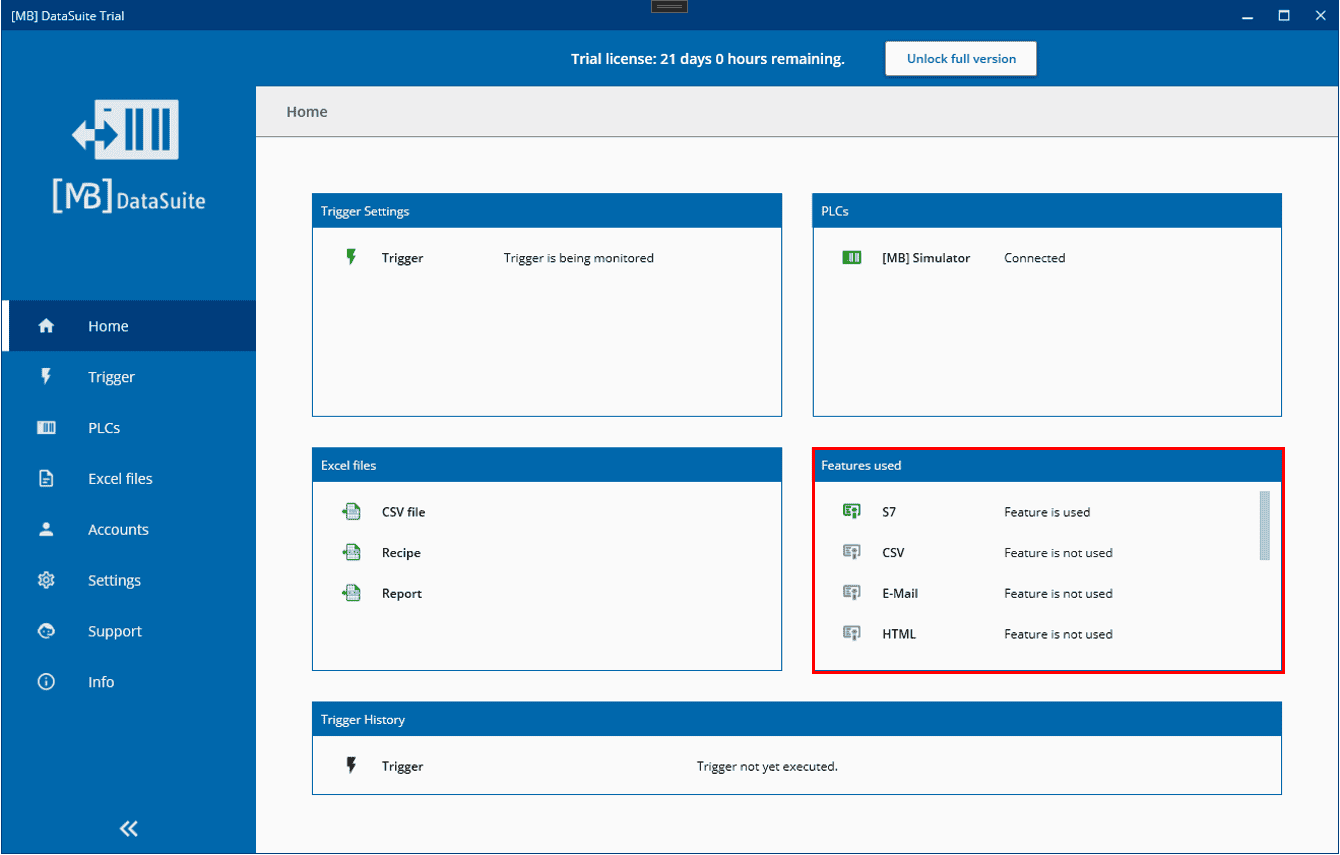This screenshot has width=1340, height=855.
Task: Open the Settings page label
Action: click(x=114, y=581)
